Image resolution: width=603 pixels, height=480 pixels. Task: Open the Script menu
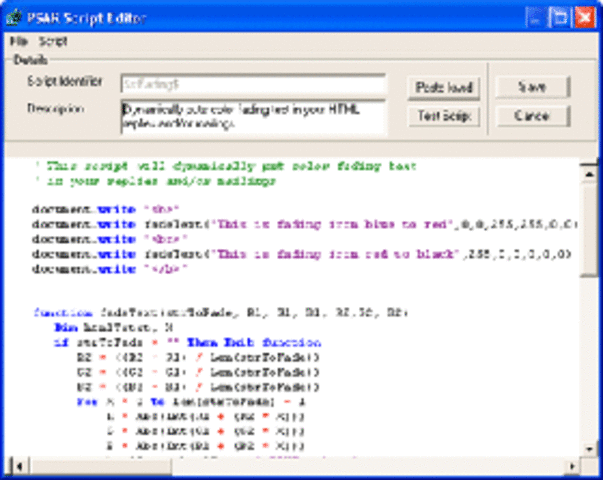click(x=53, y=41)
